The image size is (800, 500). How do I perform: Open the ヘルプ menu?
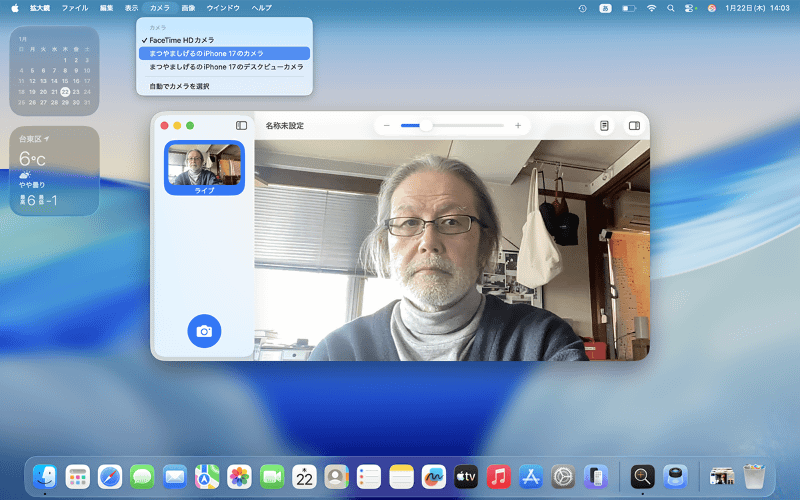(x=262, y=8)
